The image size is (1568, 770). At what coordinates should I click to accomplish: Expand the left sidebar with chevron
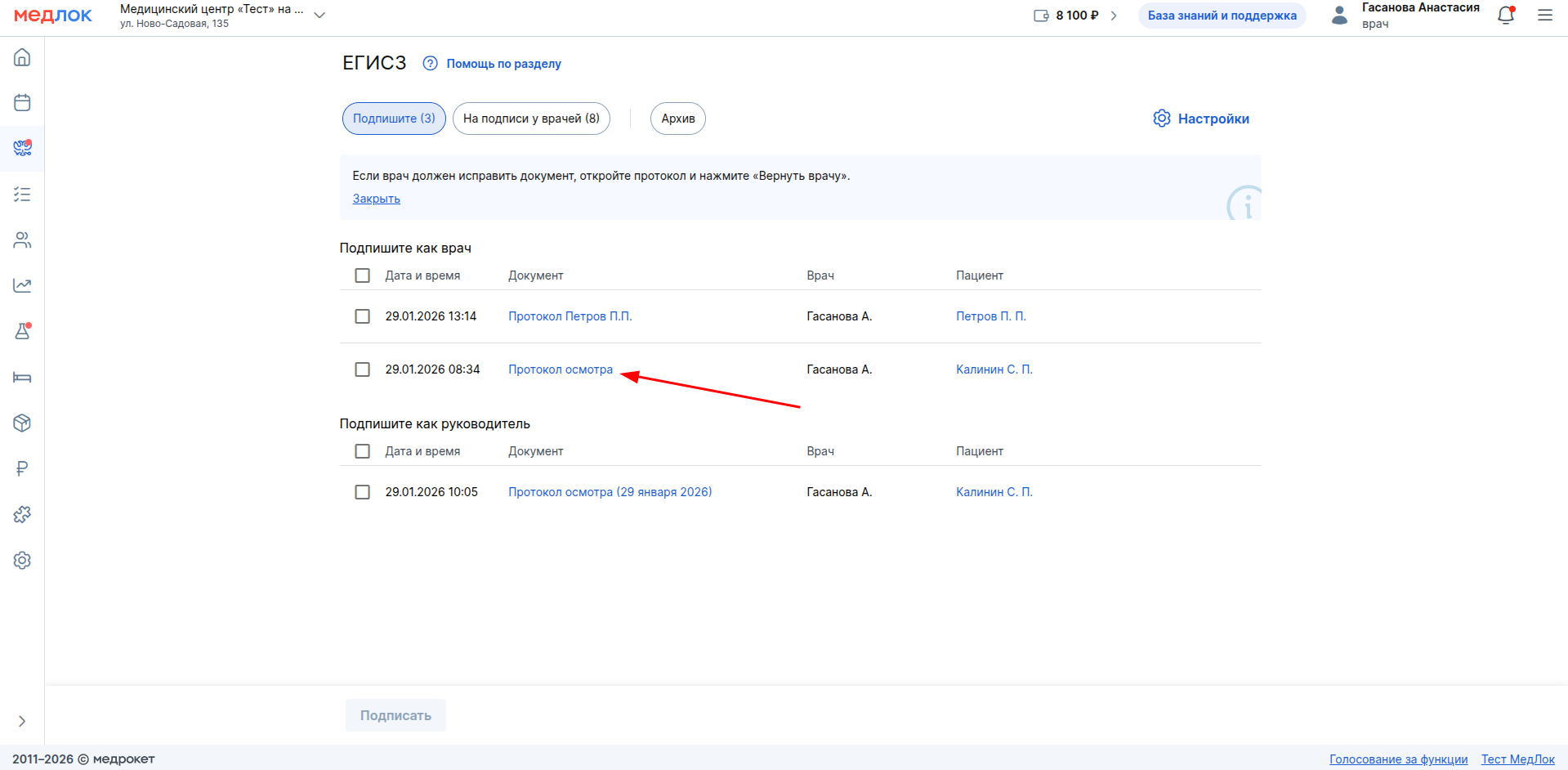(22, 721)
